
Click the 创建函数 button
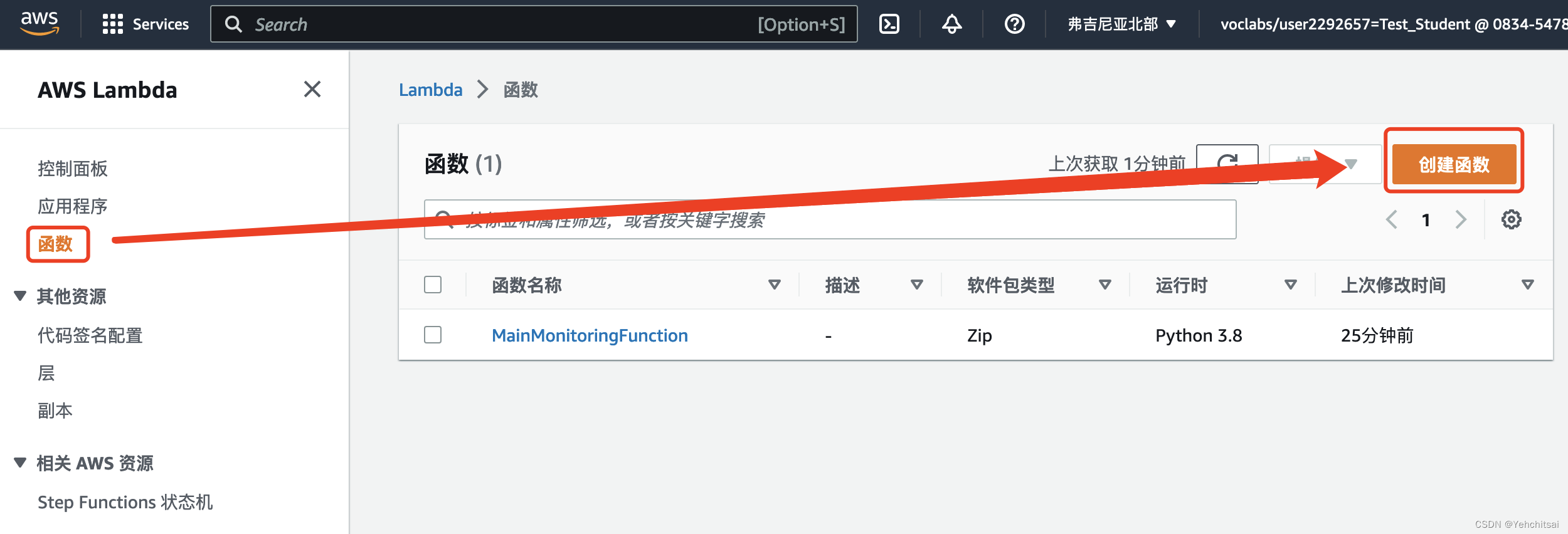coord(1454,164)
